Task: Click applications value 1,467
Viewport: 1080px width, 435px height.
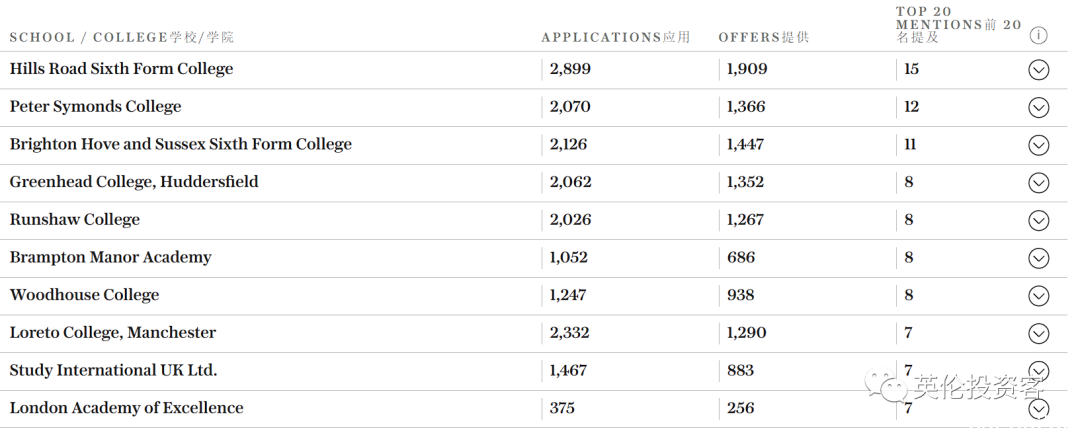Action: pos(568,370)
